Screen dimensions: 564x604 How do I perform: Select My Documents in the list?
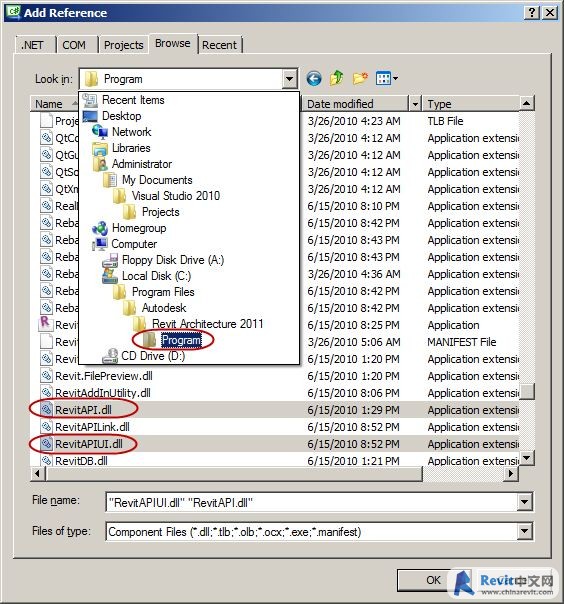[157, 180]
